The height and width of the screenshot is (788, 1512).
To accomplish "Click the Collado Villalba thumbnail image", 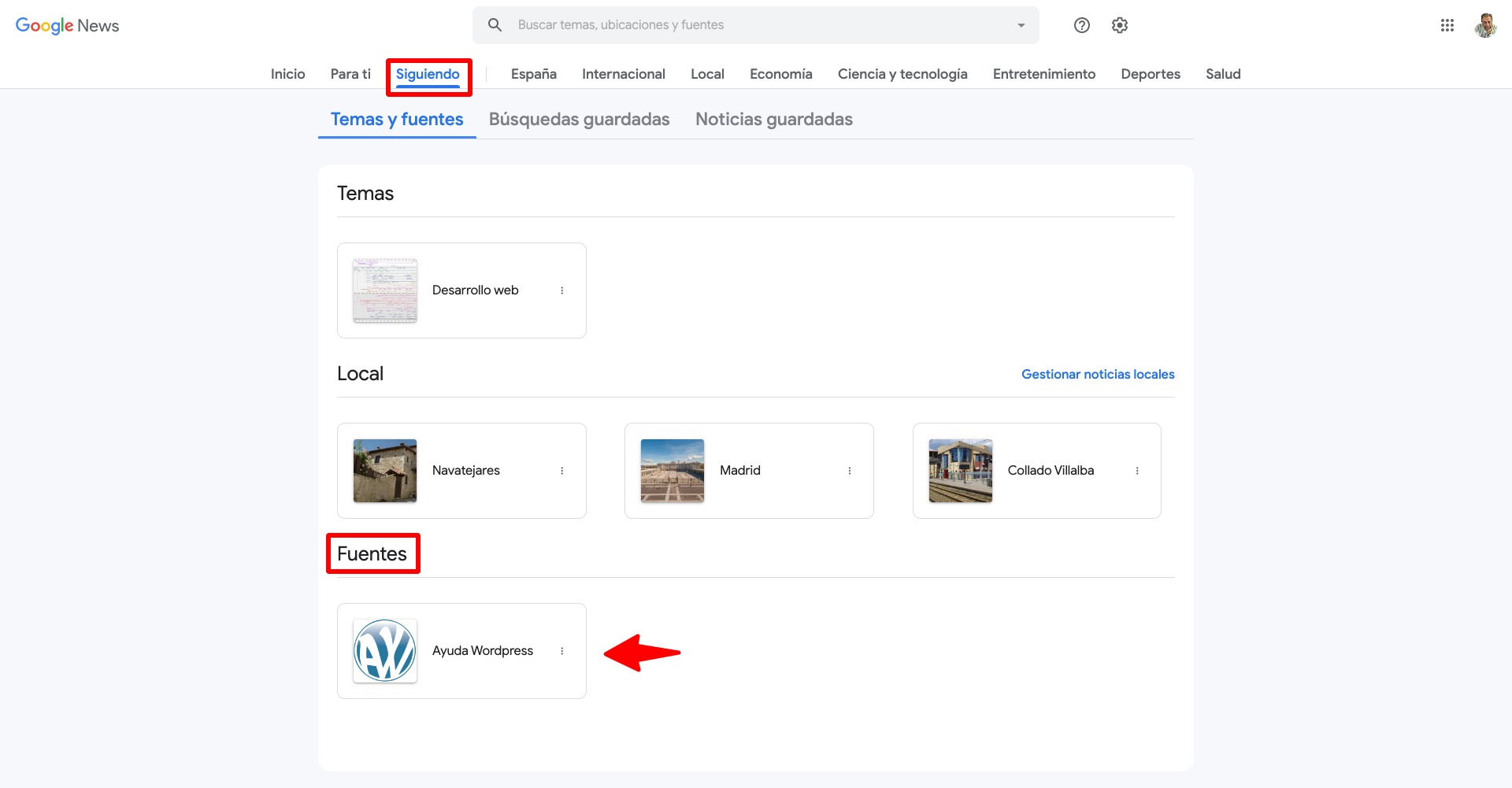I will 960,471.
